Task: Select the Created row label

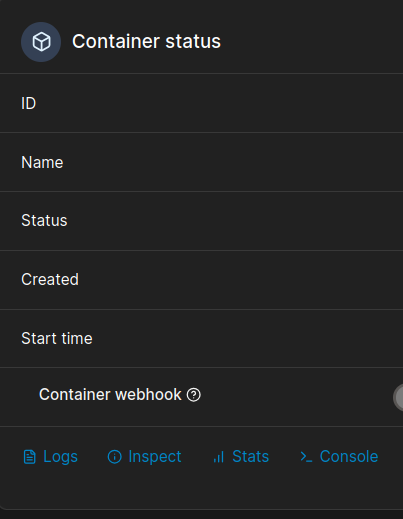Action: [x=50, y=279]
